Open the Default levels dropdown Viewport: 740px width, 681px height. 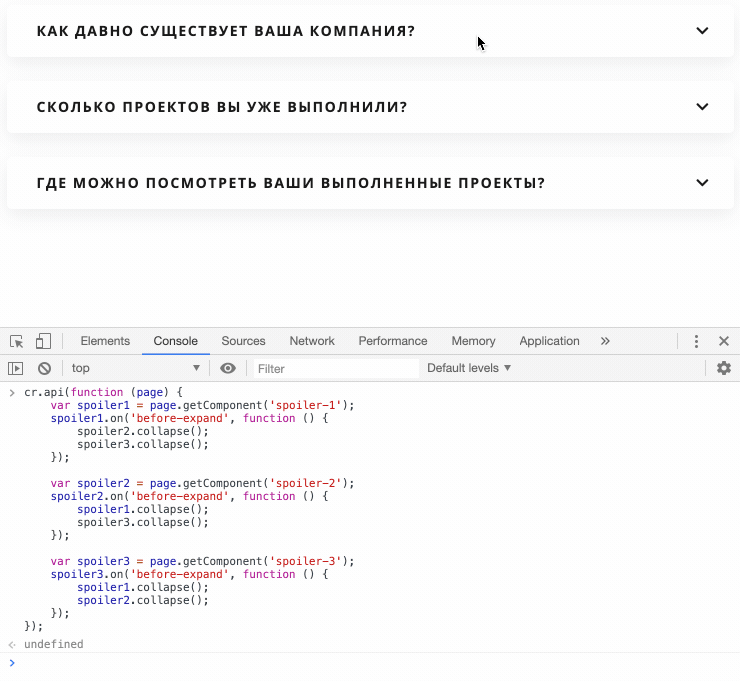tap(469, 368)
